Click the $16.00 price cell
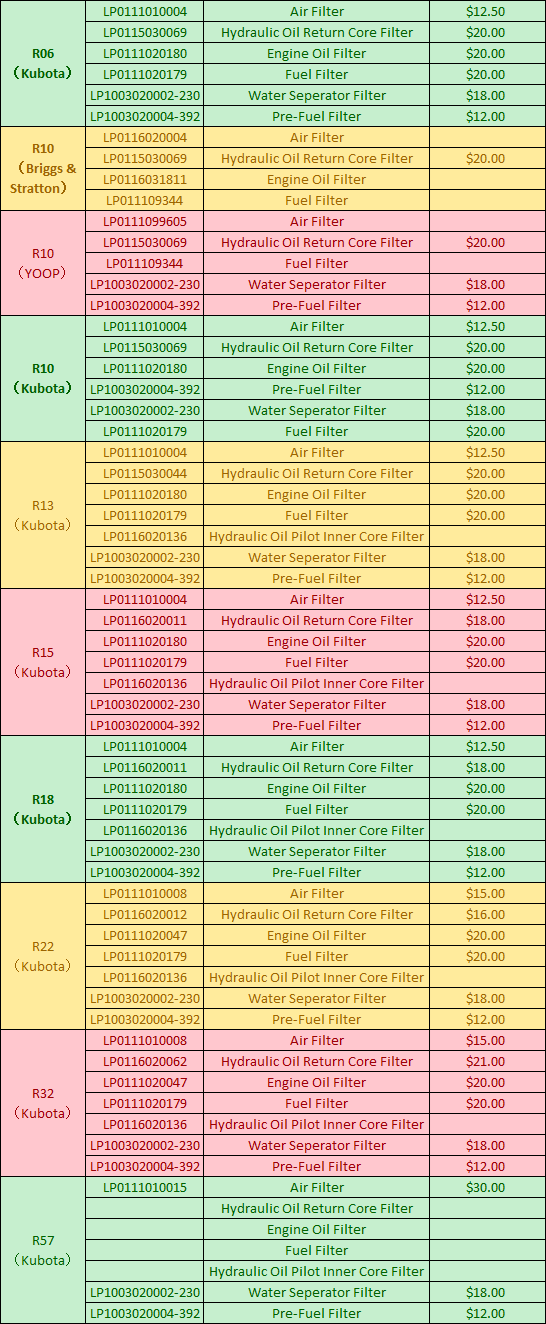Viewport: 546px width, 1324px height. click(485, 915)
